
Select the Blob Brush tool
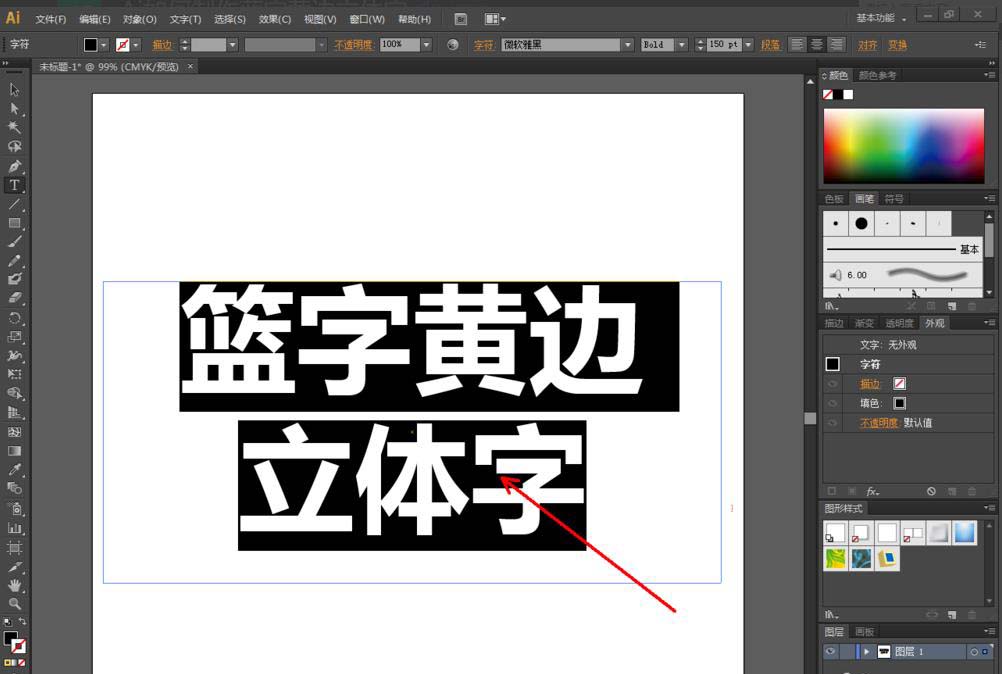[x=14, y=279]
